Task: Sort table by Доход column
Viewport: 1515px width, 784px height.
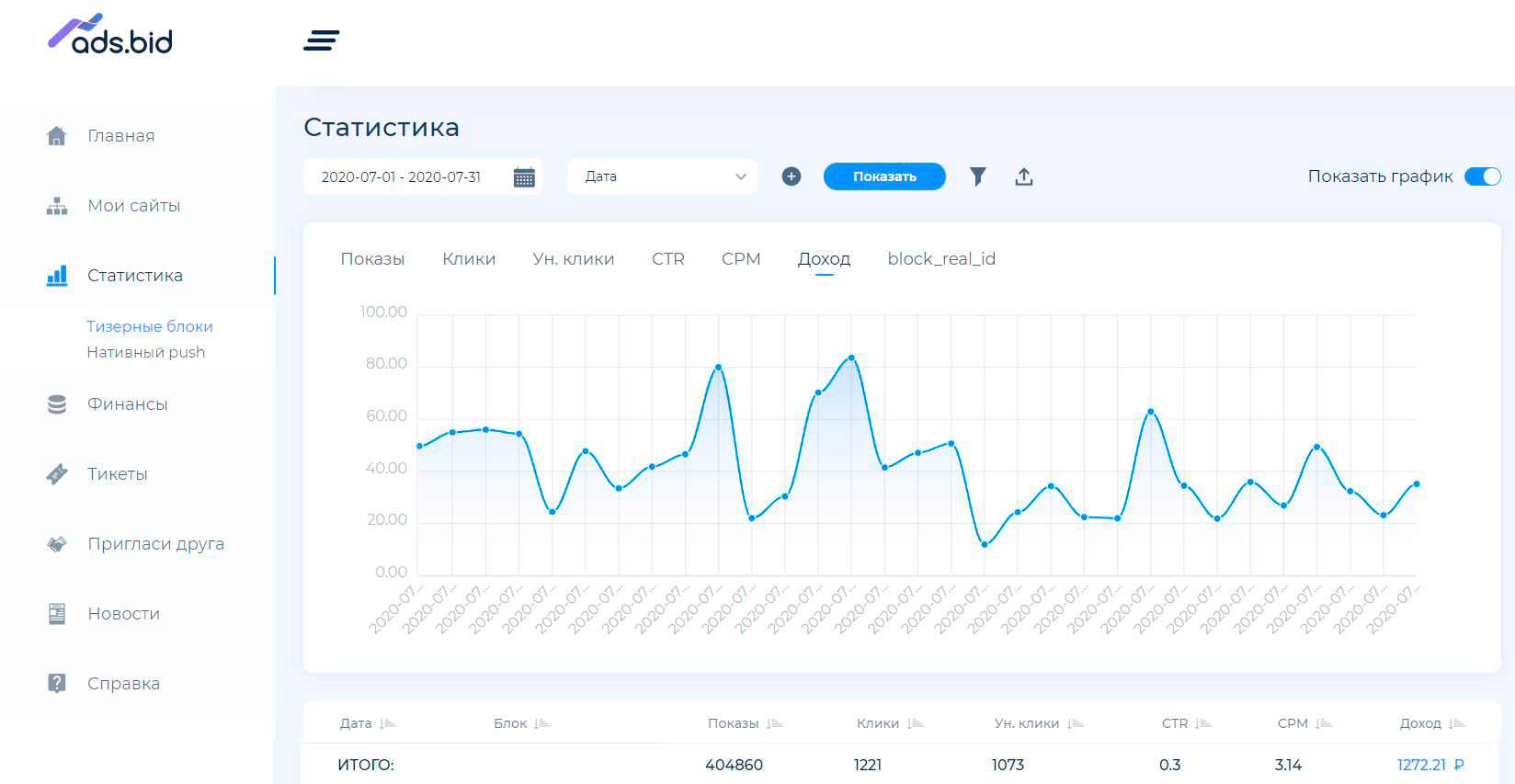Action: click(x=1456, y=723)
